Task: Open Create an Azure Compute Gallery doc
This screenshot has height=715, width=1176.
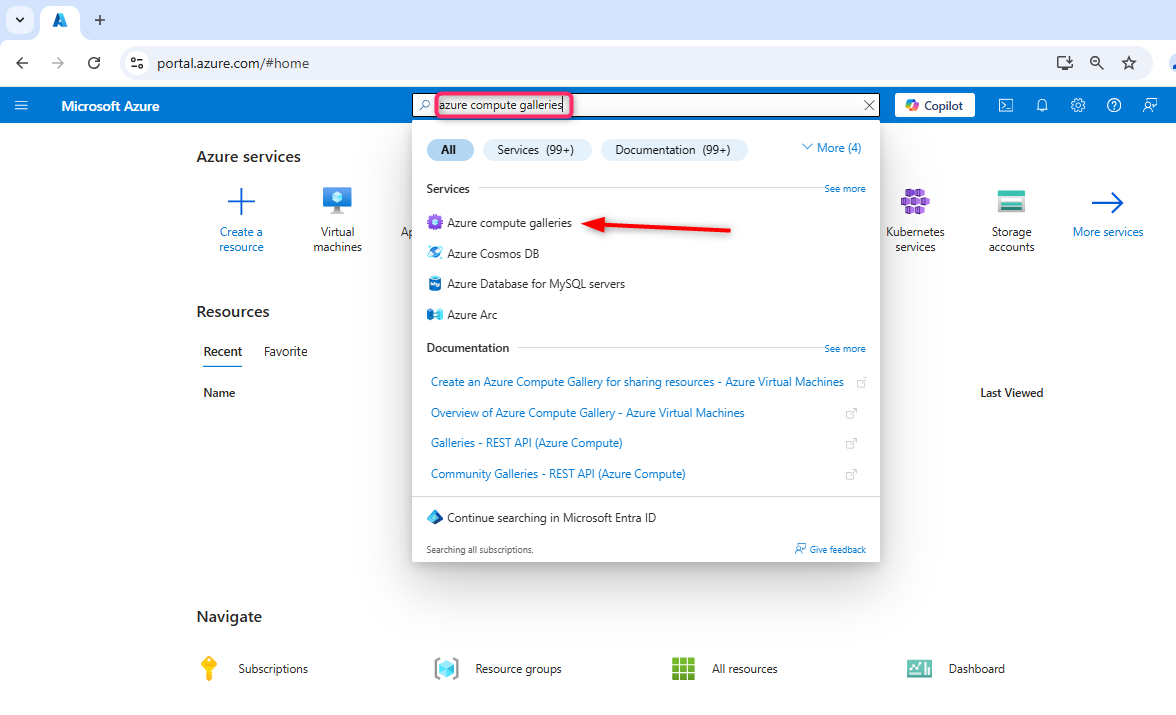Action: click(637, 382)
